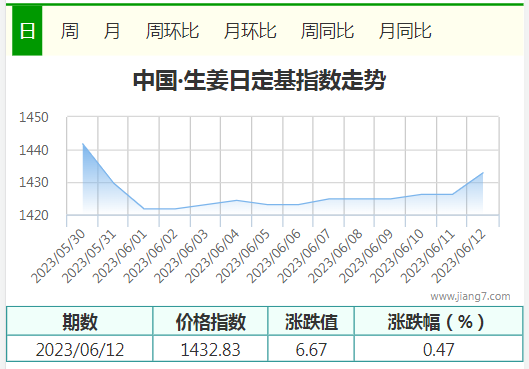This screenshot has width=529, height=369.
Task: Click the 2023/06/08 x-axis date label
Action: tap(335, 256)
